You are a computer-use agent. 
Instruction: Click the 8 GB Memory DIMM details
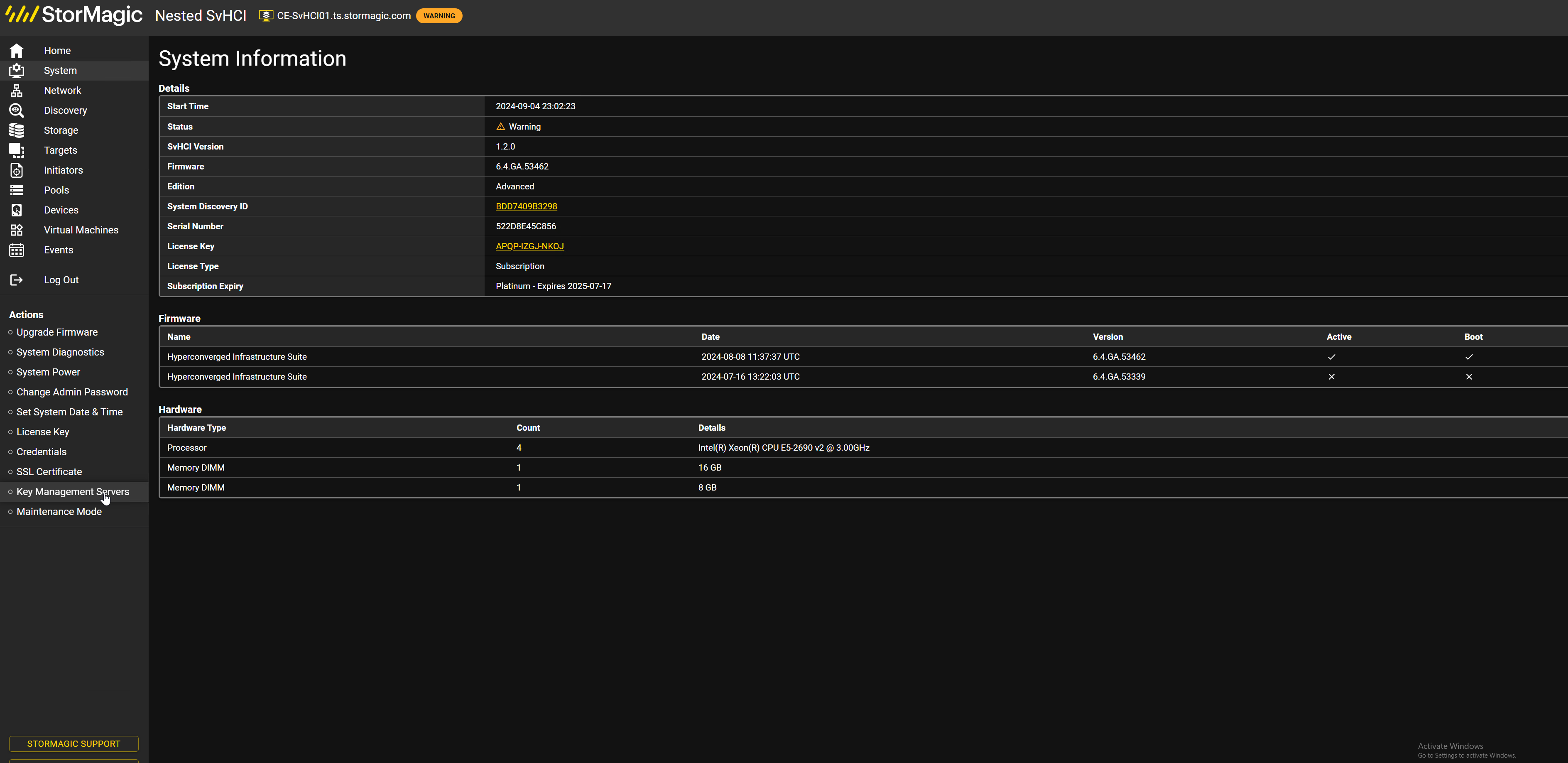click(707, 488)
